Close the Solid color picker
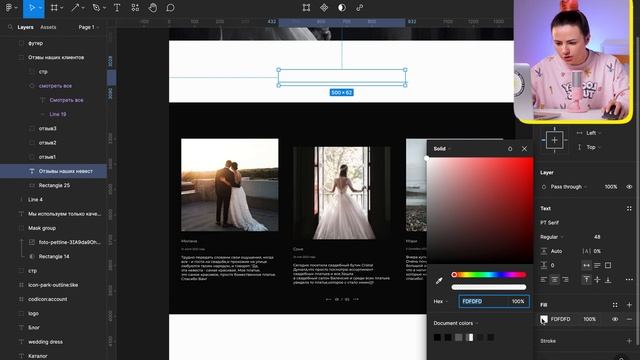This screenshot has height=360, width=640. pos(524,149)
